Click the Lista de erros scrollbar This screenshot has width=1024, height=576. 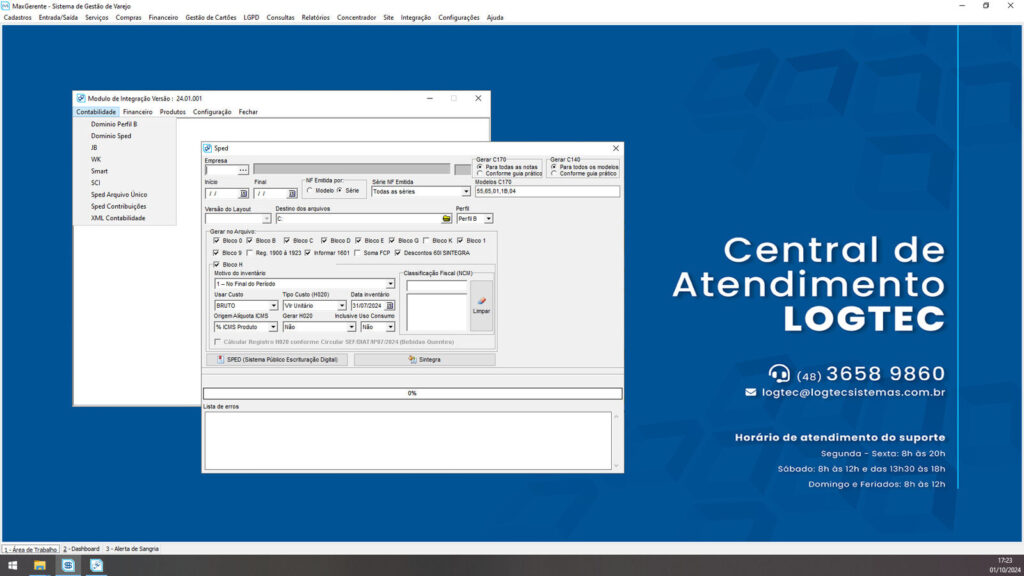pos(616,441)
